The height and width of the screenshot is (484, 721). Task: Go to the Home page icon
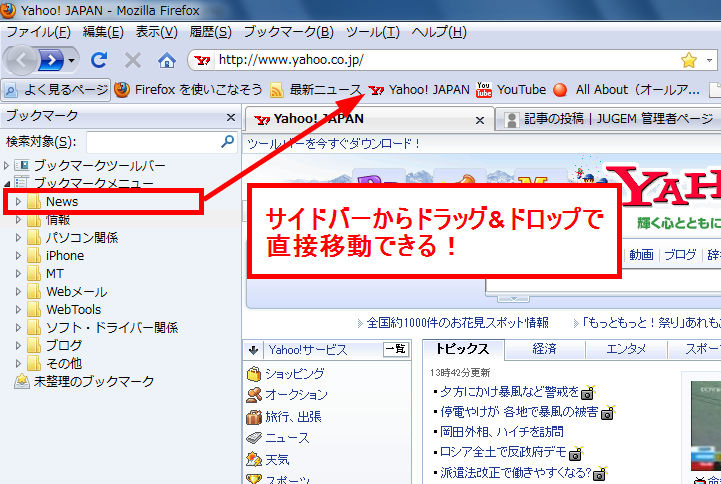tap(166, 60)
